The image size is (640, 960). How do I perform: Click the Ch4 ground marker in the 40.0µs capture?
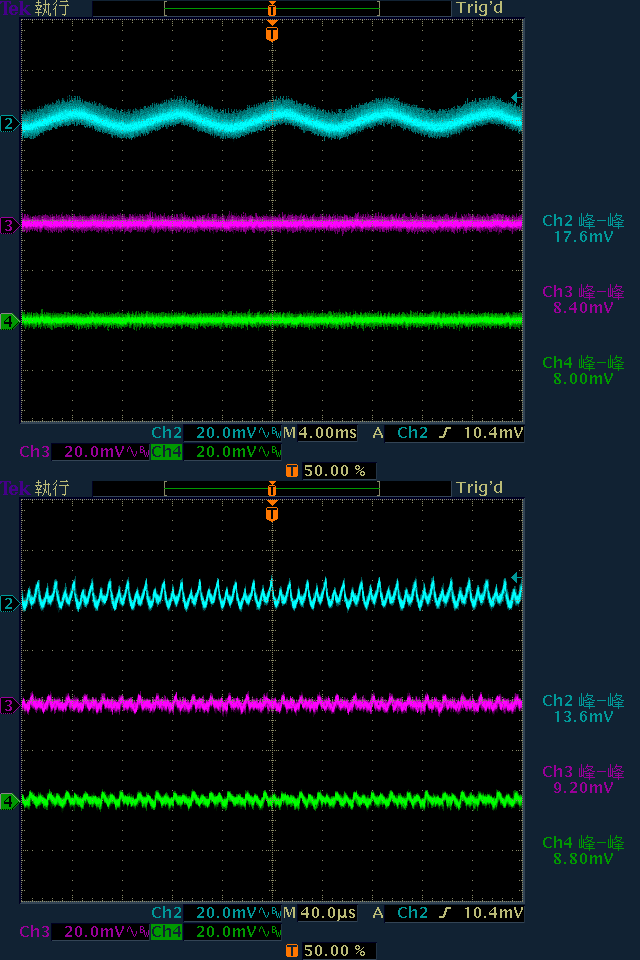[9, 800]
